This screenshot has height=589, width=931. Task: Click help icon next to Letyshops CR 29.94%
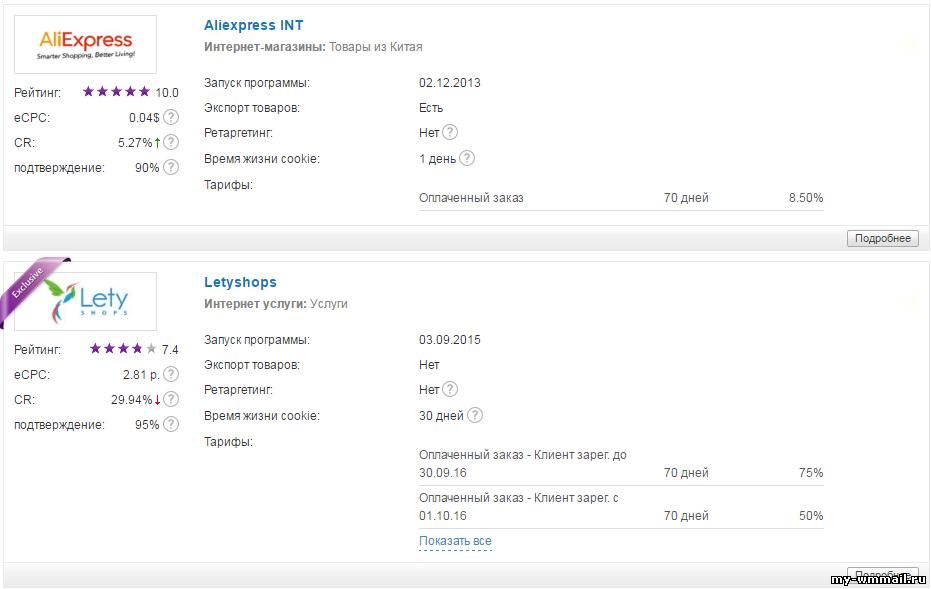(x=171, y=399)
